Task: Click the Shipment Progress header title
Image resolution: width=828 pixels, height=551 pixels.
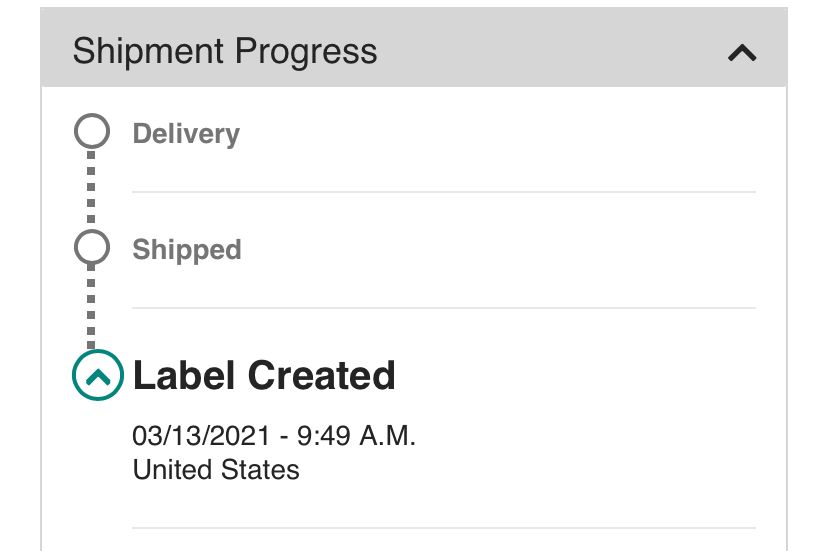Action: pyautogui.click(x=225, y=51)
